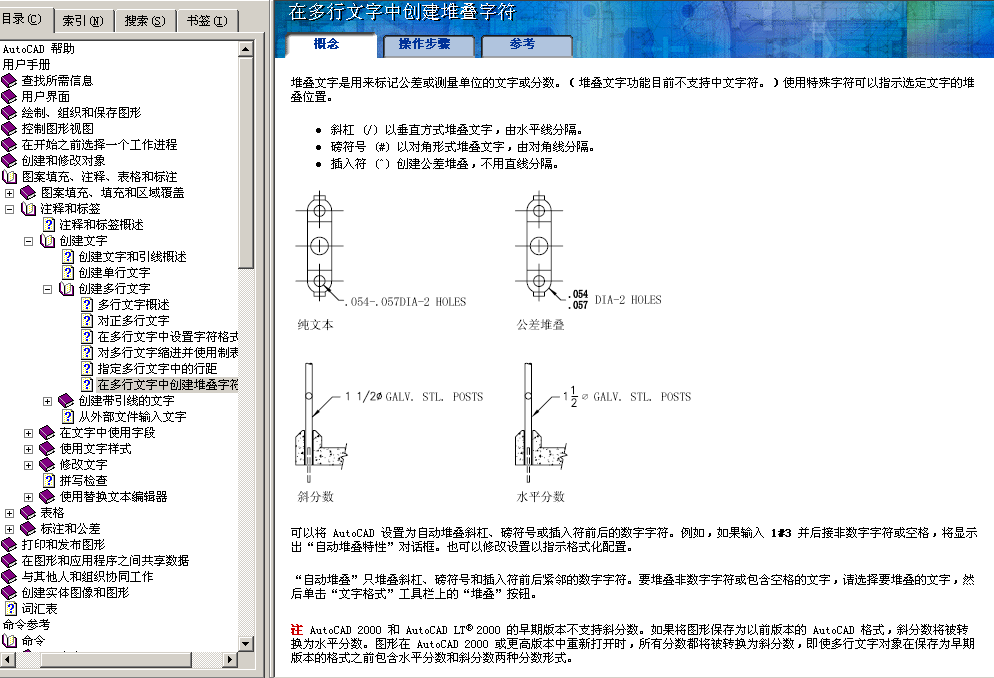Click the book icon beside 使用文字样式
The height and width of the screenshot is (678, 994).
48,449
